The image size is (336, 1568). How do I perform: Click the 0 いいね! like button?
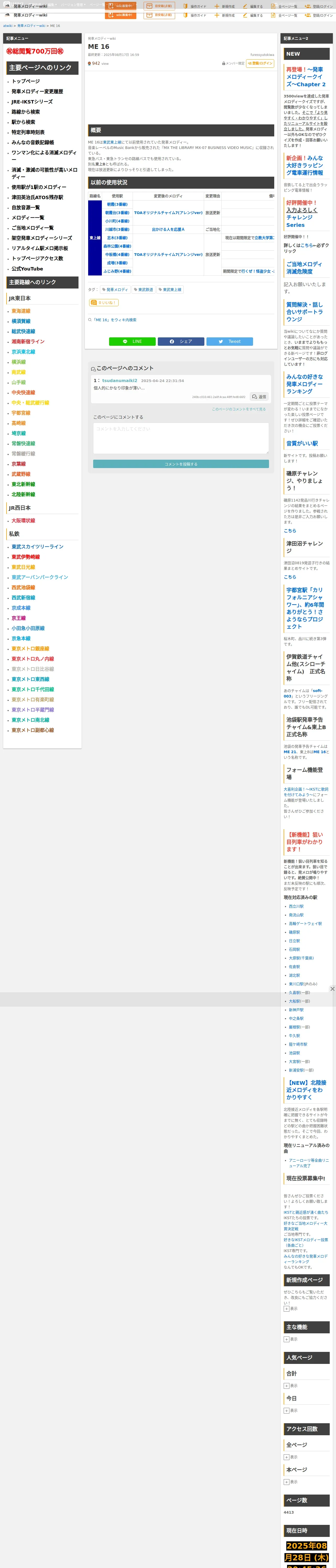[x=103, y=303]
